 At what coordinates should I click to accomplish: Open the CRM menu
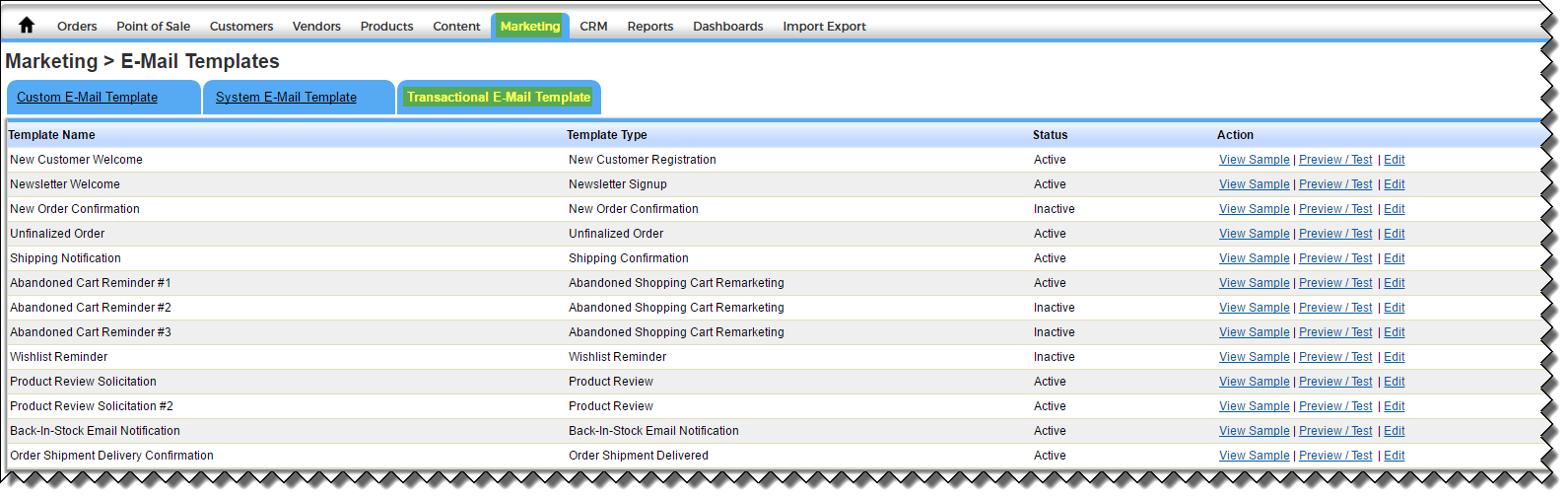593,27
